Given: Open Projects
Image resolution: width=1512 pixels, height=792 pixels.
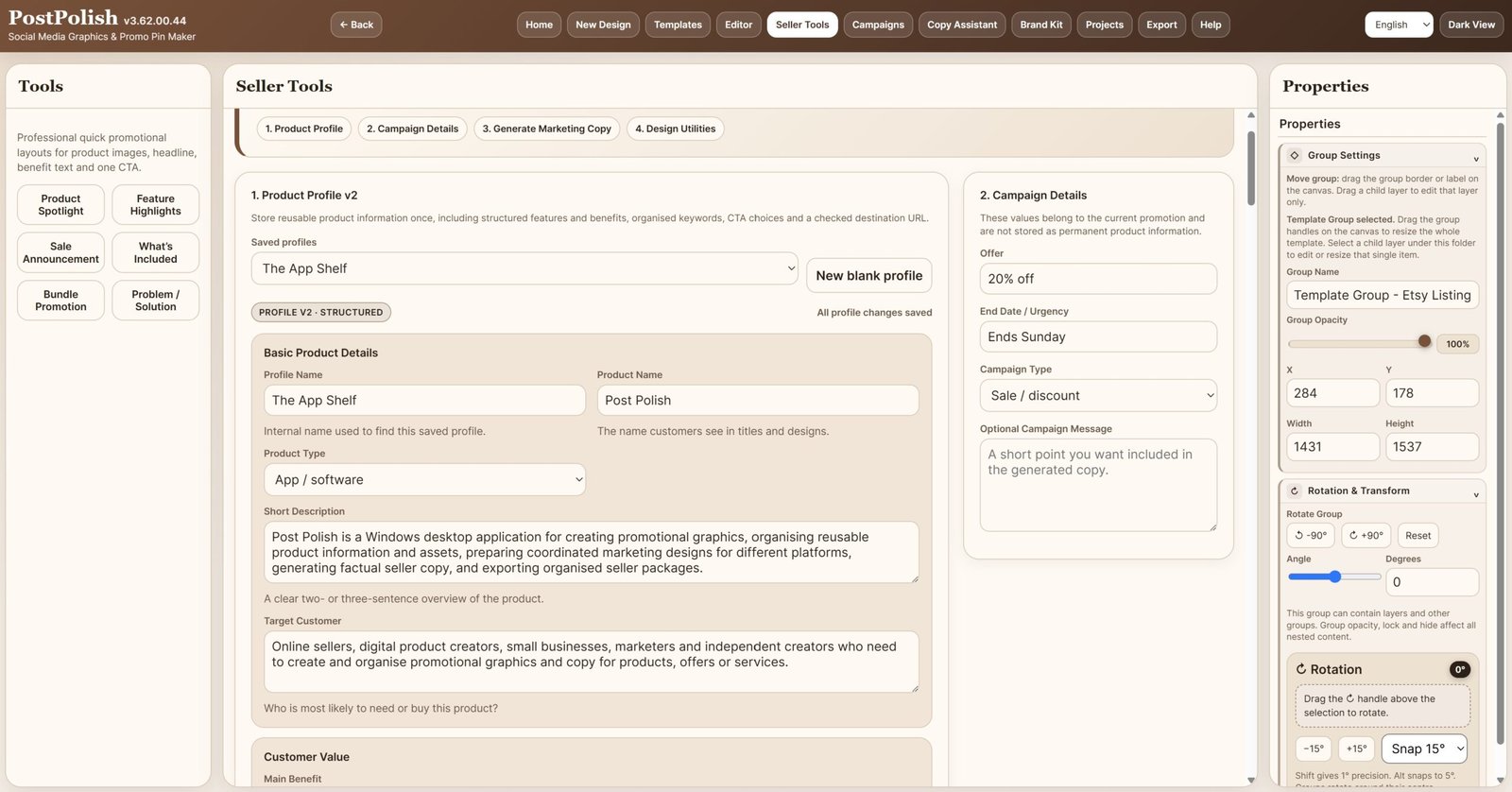Looking at the screenshot, I should (1104, 25).
